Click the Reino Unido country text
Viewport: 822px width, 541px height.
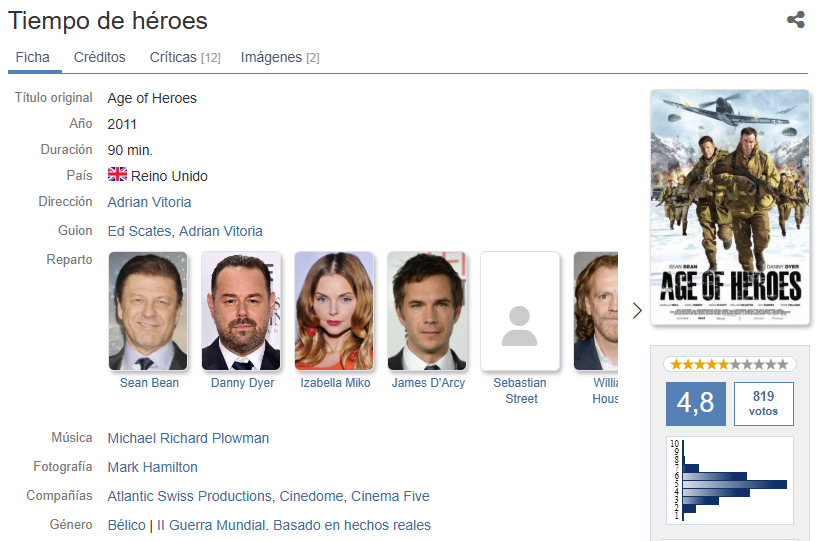pyautogui.click(x=169, y=176)
